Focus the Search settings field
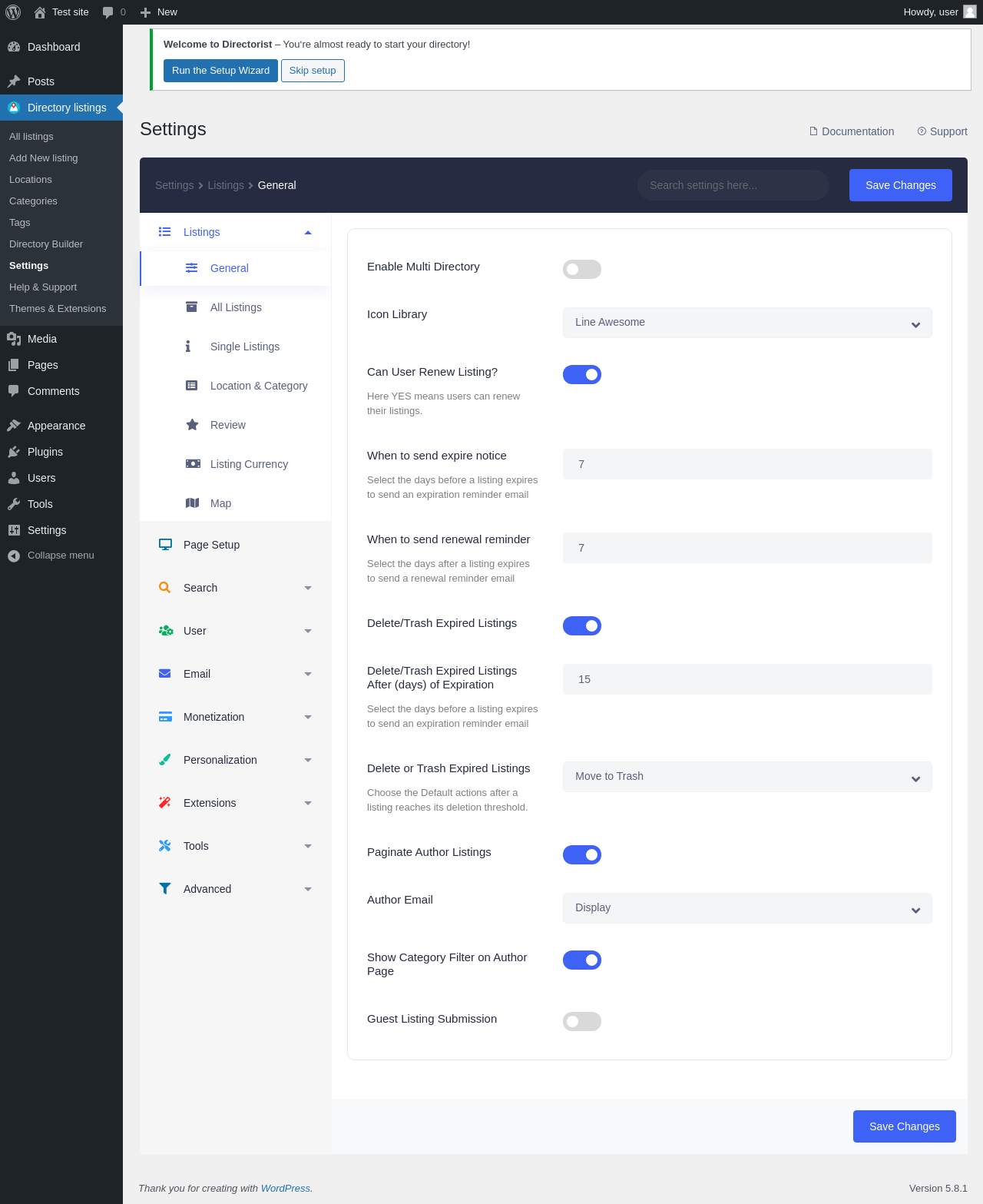The height and width of the screenshot is (1204, 983). 733,185
